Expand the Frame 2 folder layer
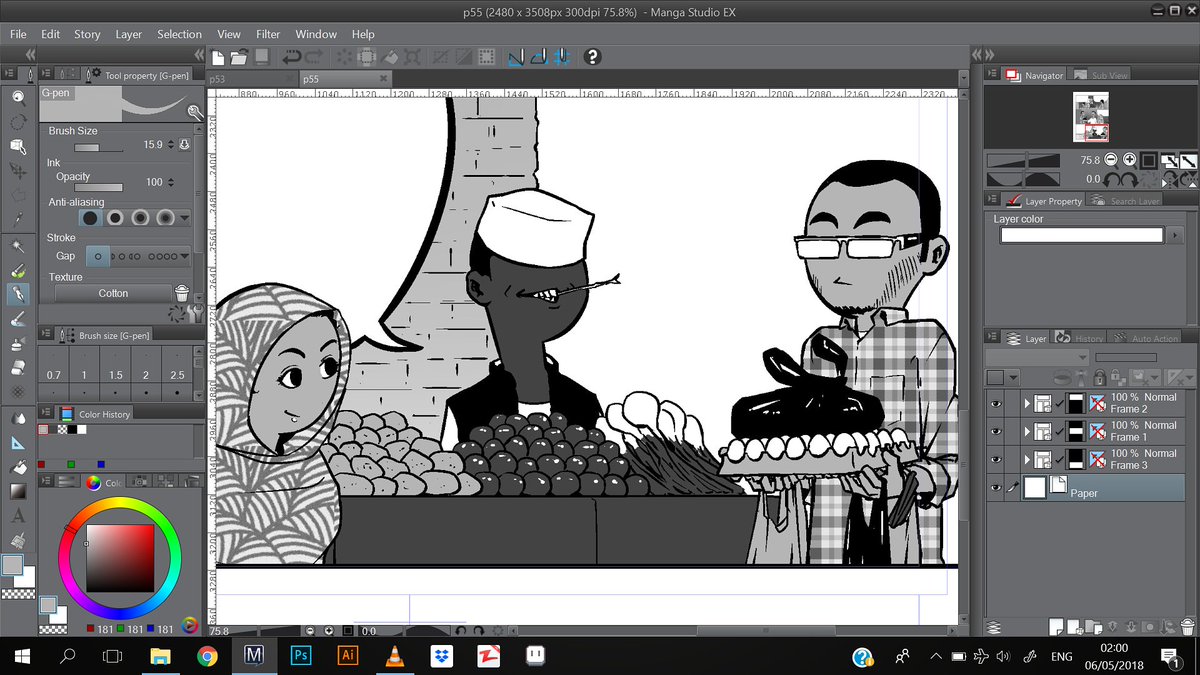 tap(1026, 403)
